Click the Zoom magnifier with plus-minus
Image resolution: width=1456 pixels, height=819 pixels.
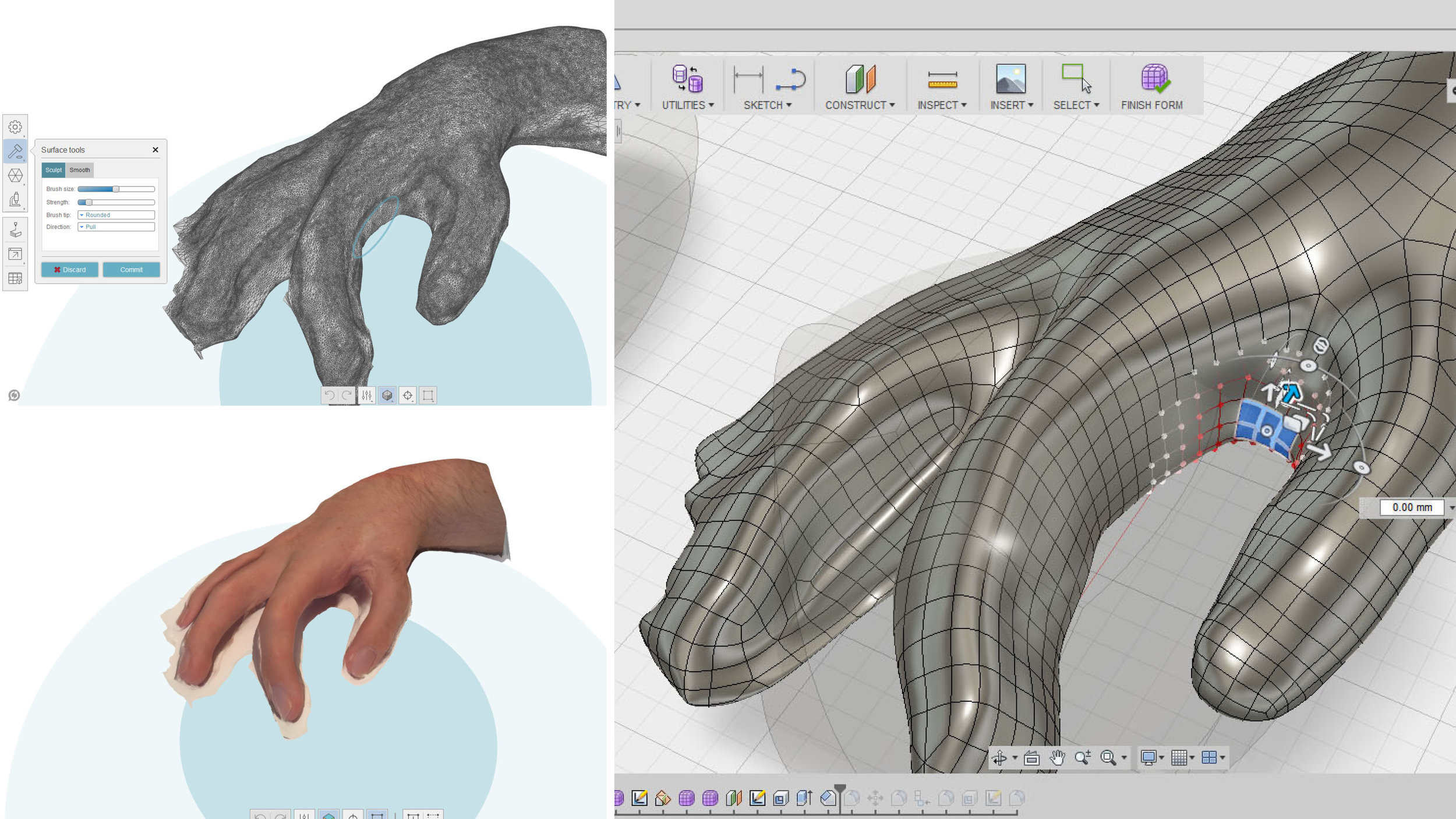tap(1082, 757)
